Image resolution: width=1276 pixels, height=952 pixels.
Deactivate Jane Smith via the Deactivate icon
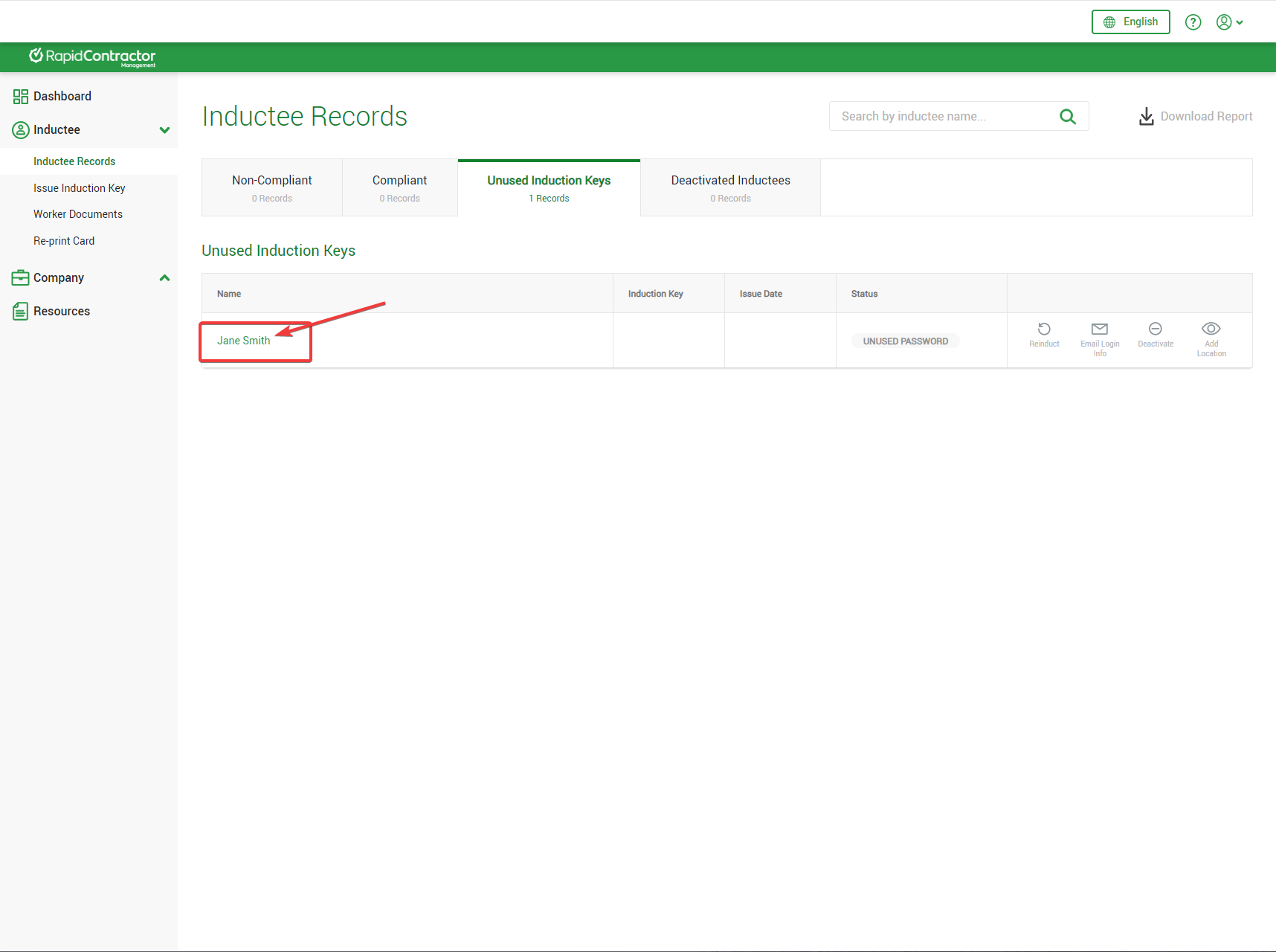(1156, 329)
